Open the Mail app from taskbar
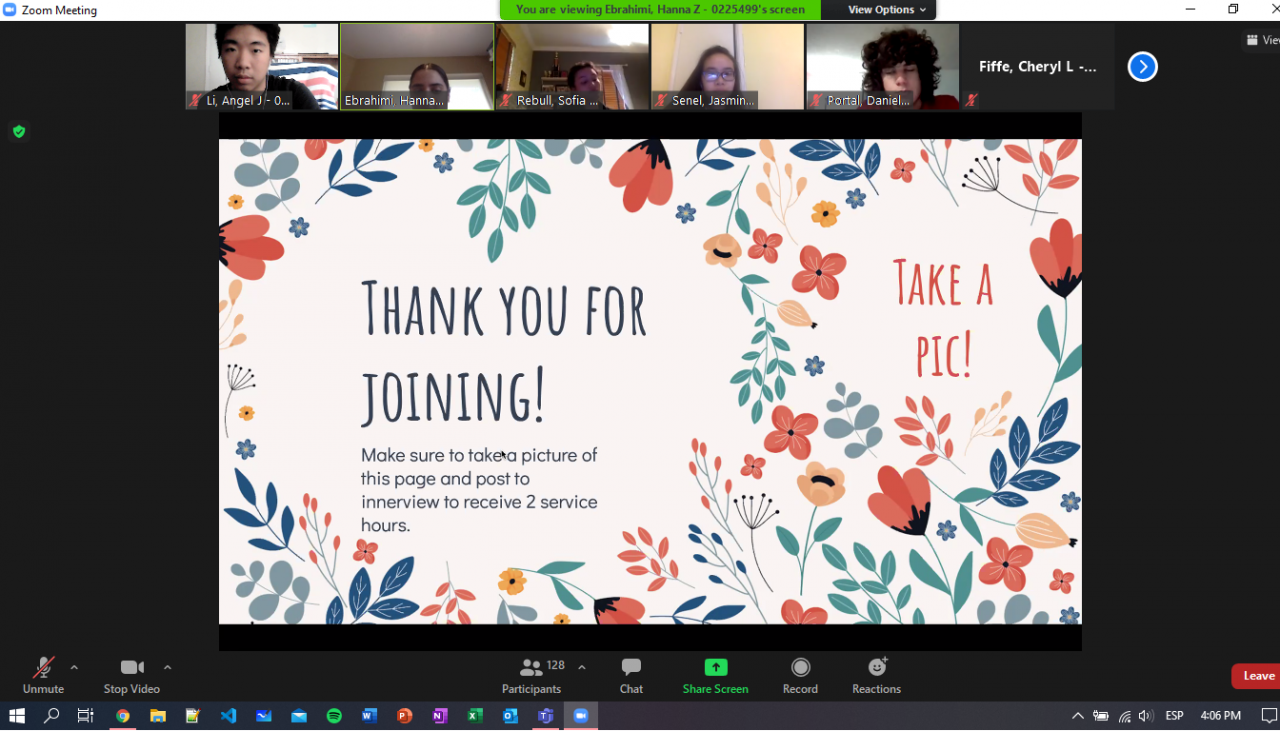1280x731 pixels. click(x=299, y=716)
